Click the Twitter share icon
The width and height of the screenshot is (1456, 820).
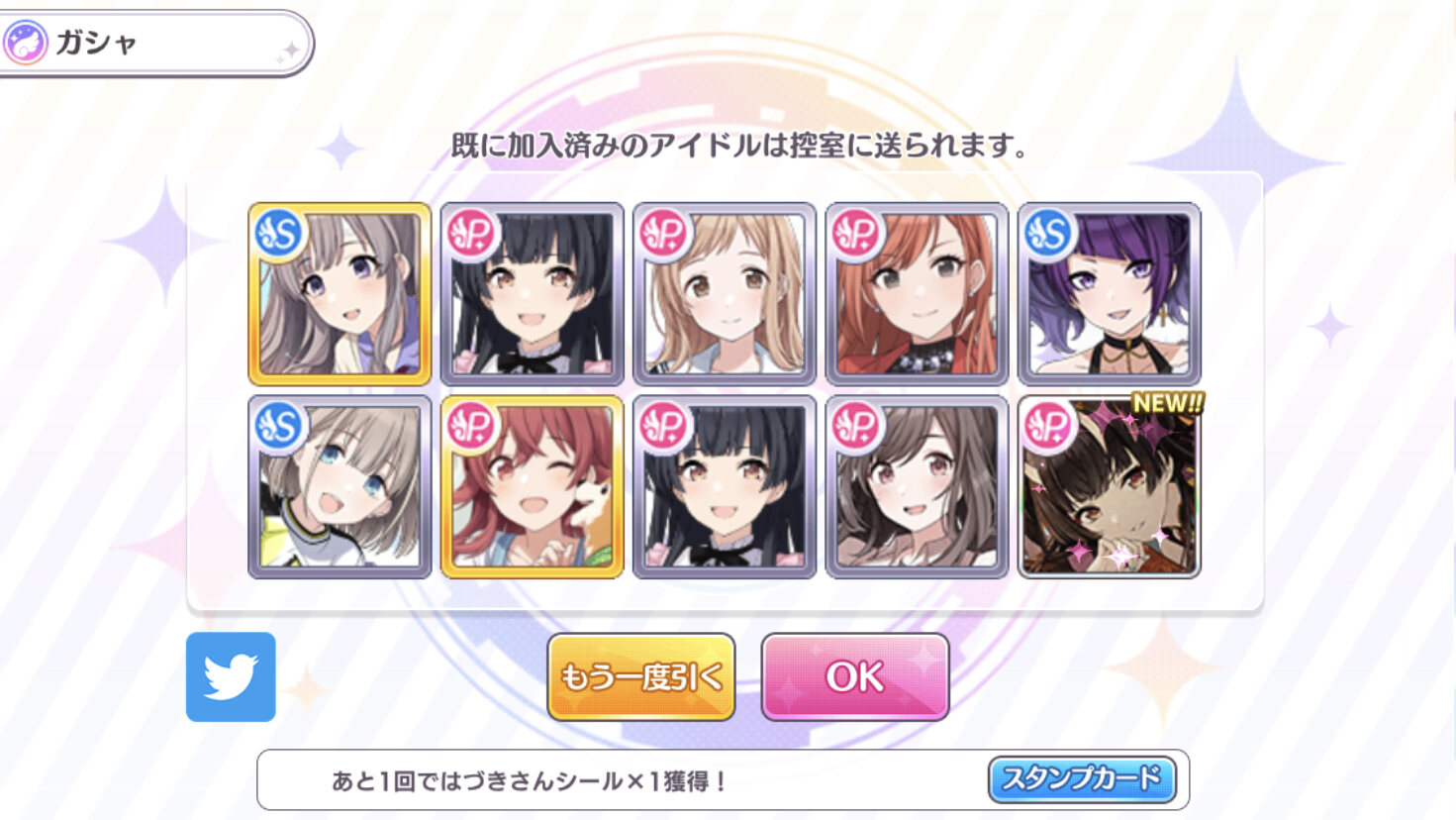pos(231,676)
